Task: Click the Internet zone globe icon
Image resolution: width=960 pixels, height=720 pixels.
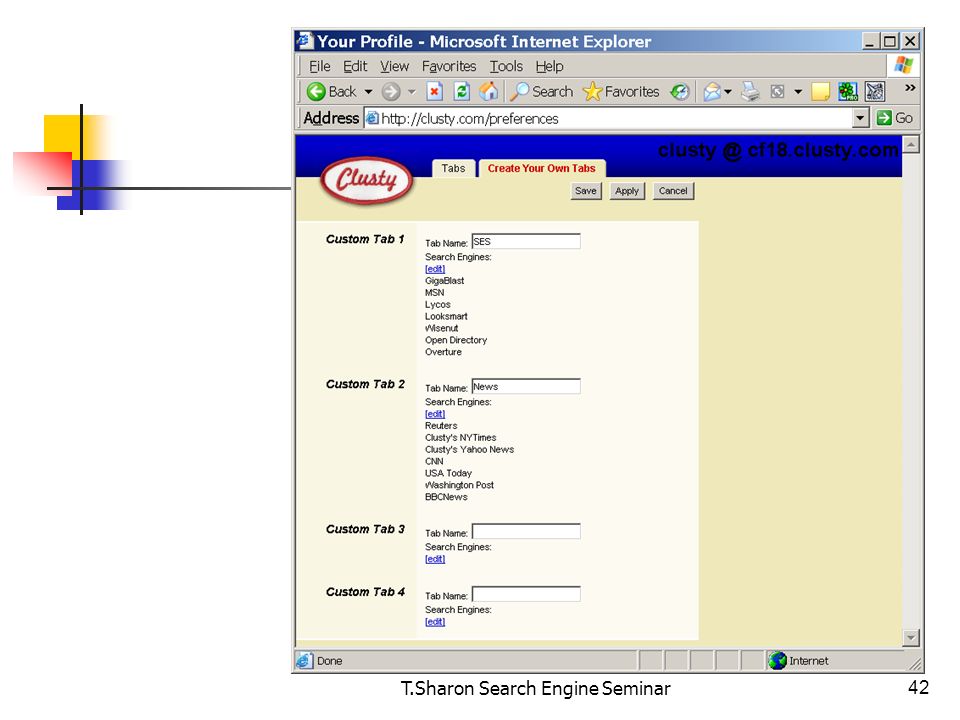Action: (x=777, y=661)
